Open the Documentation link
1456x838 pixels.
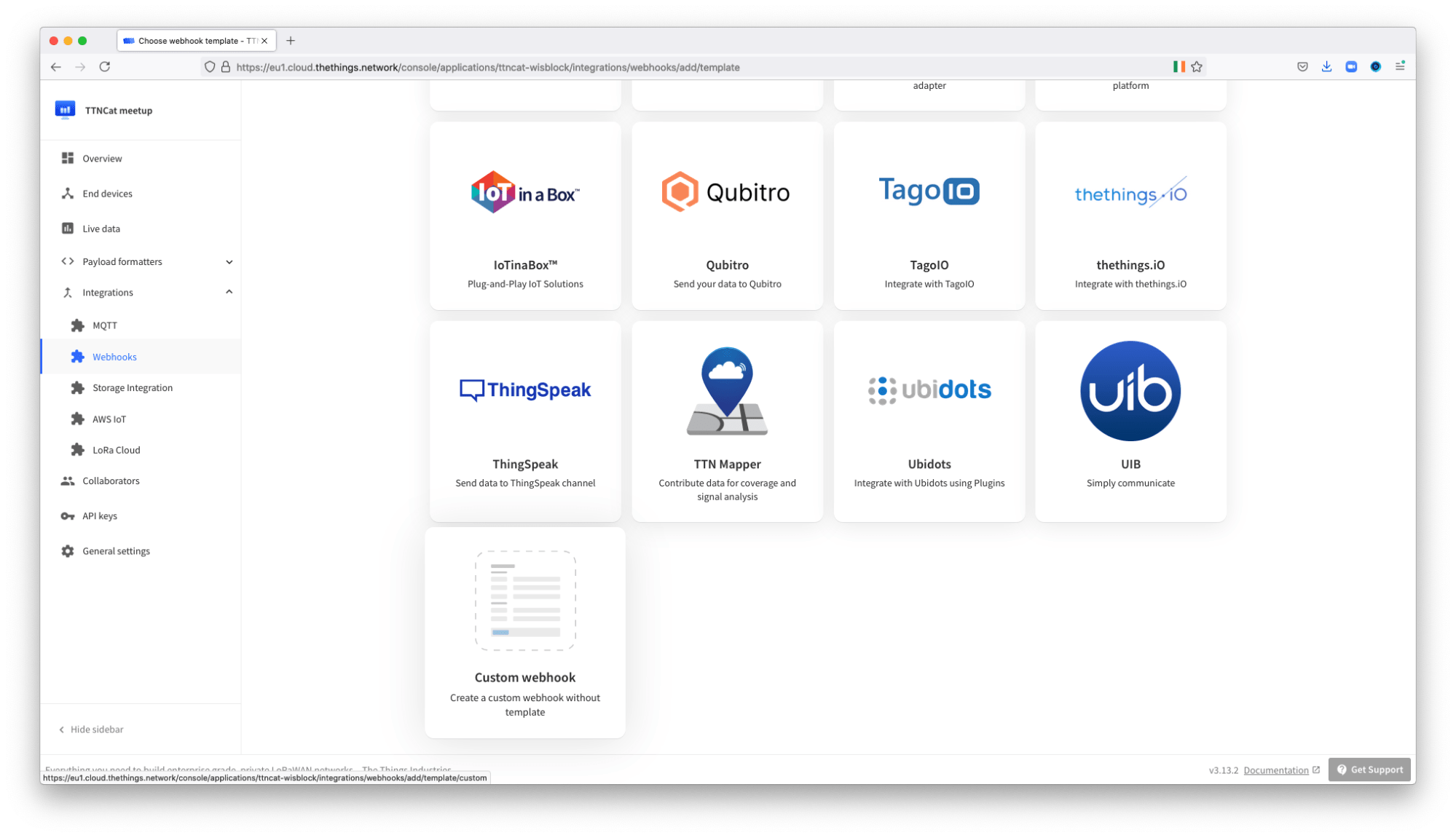tap(1275, 770)
